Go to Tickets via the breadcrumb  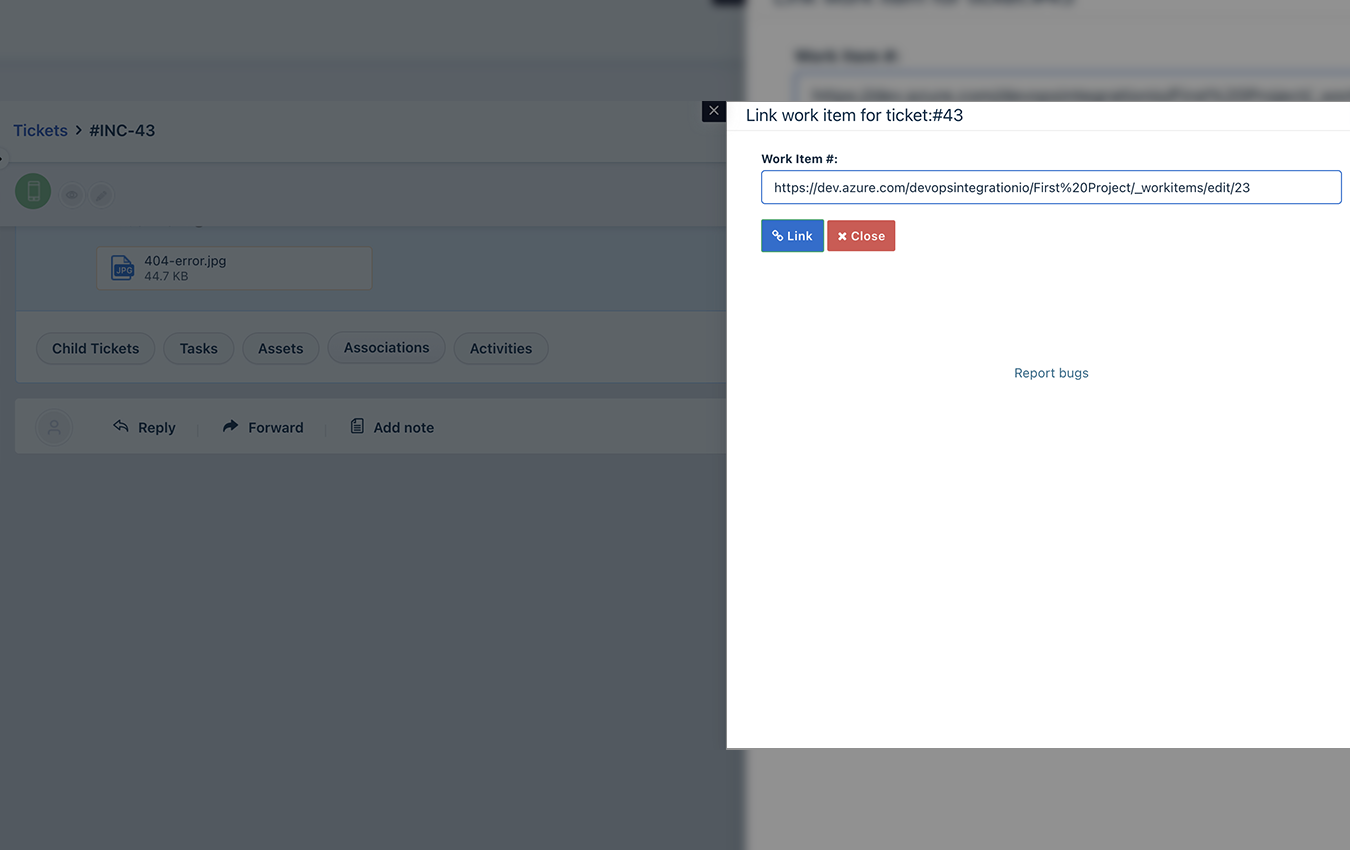click(x=40, y=130)
